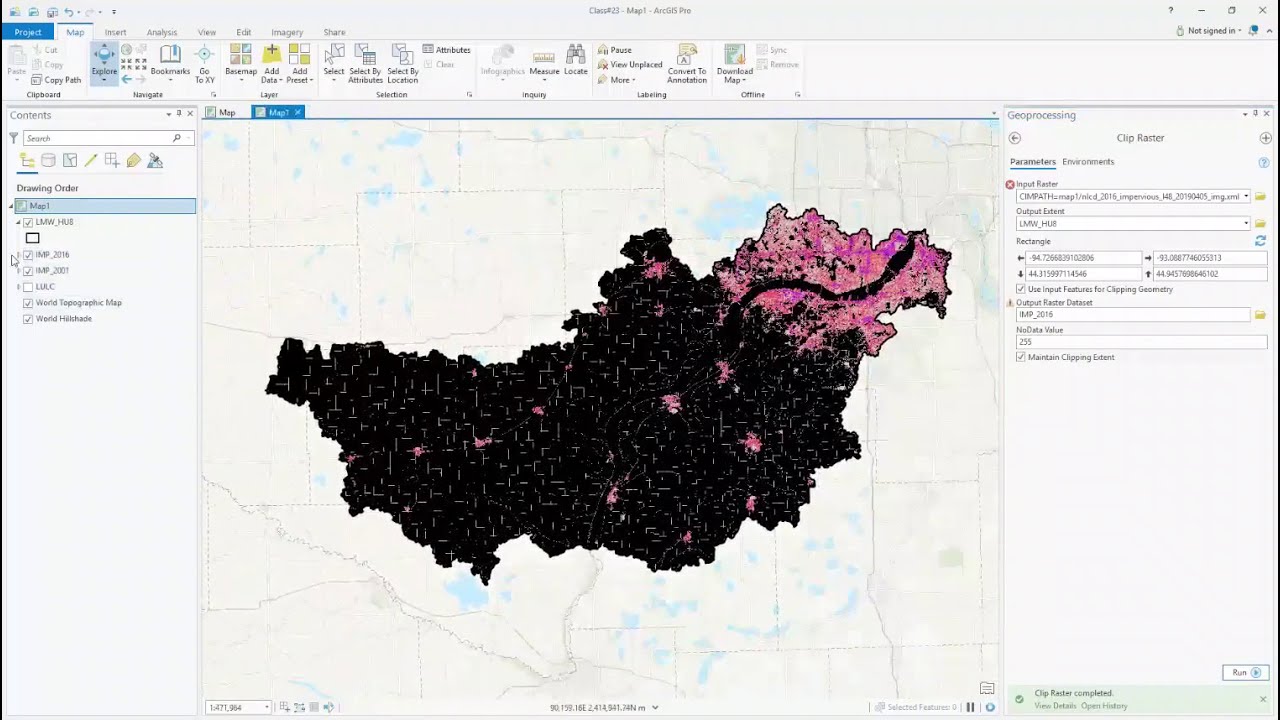Go back in the Geoprocessing pane
Image resolution: width=1280 pixels, height=720 pixels.
click(x=1015, y=138)
